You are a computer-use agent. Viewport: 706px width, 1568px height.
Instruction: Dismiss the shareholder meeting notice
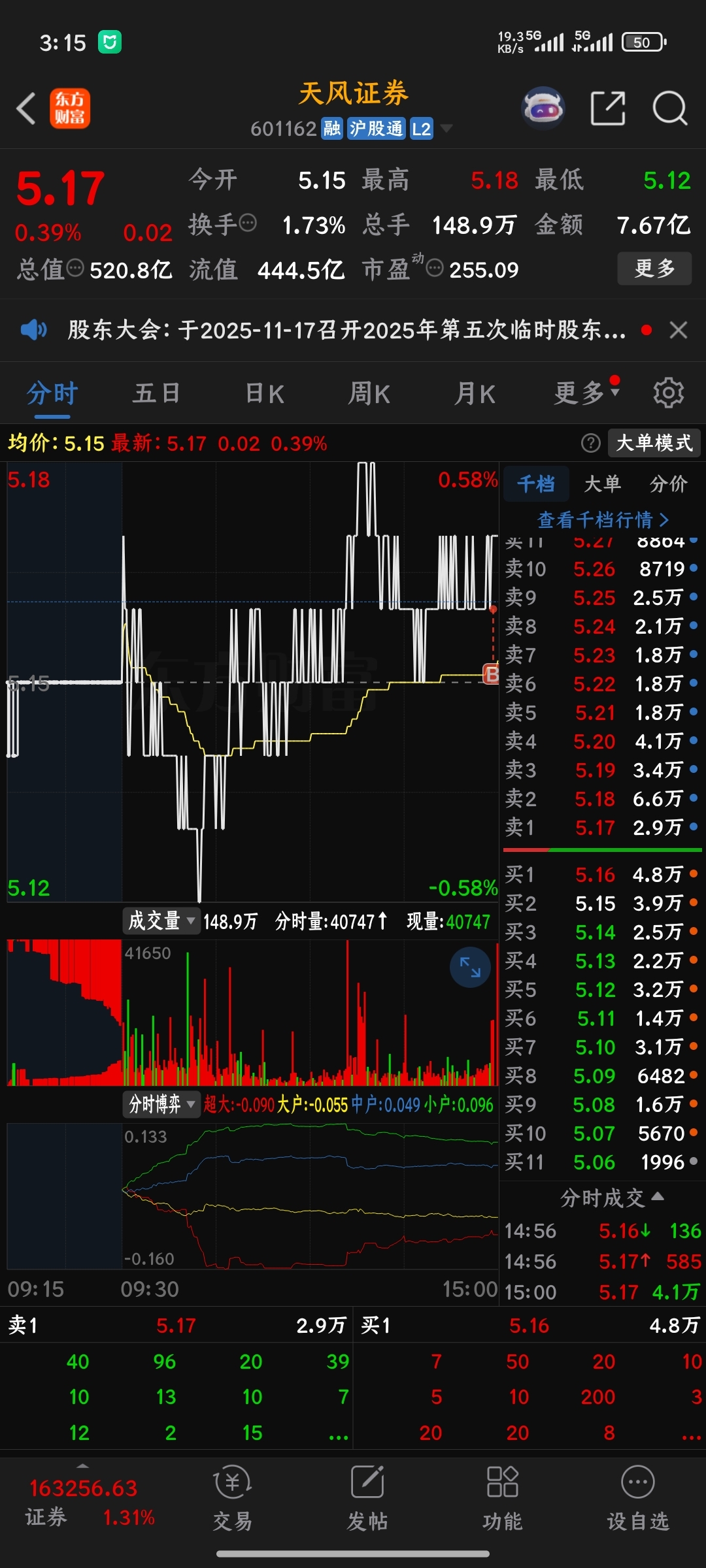pyautogui.click(x=679, y=330)
